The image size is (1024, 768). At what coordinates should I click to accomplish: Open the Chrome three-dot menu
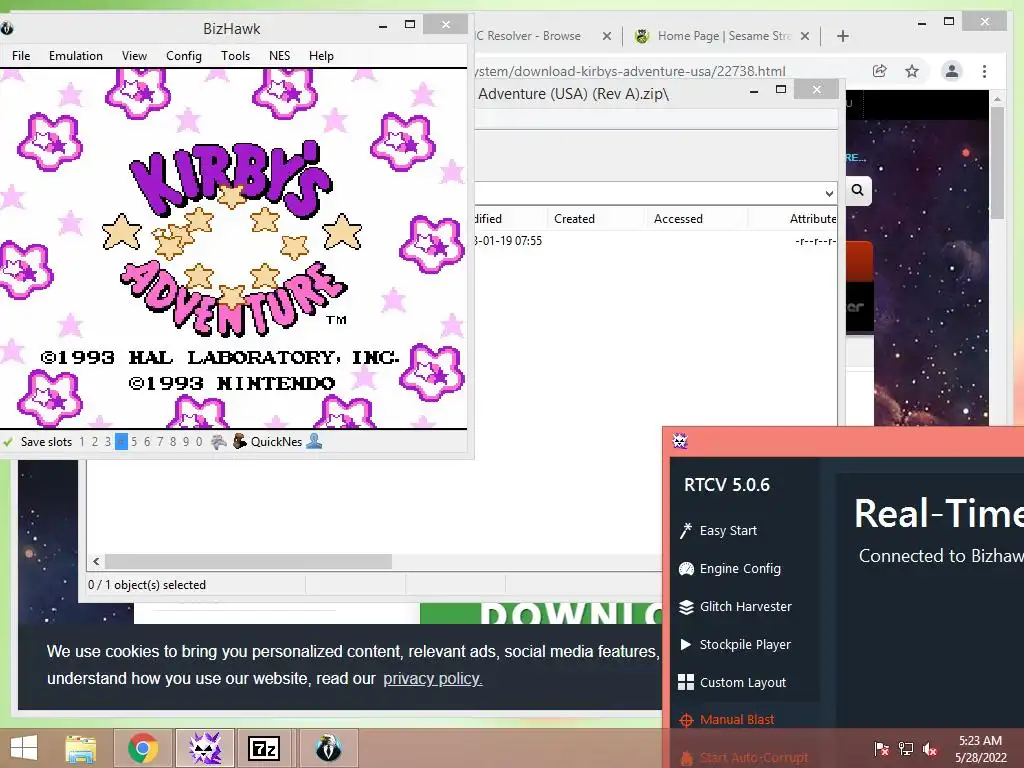point(984,71)
